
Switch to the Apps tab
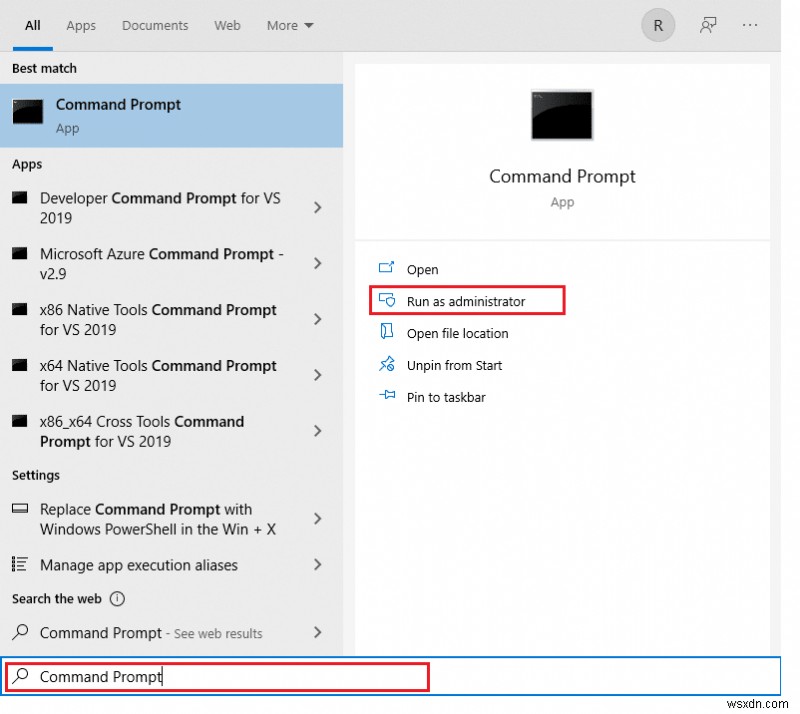point(80,25)
